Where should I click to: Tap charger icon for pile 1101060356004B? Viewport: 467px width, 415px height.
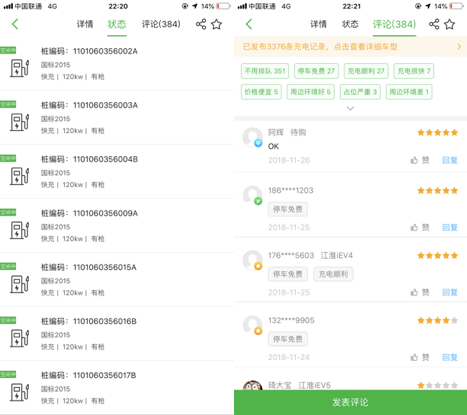click(20, 176)
